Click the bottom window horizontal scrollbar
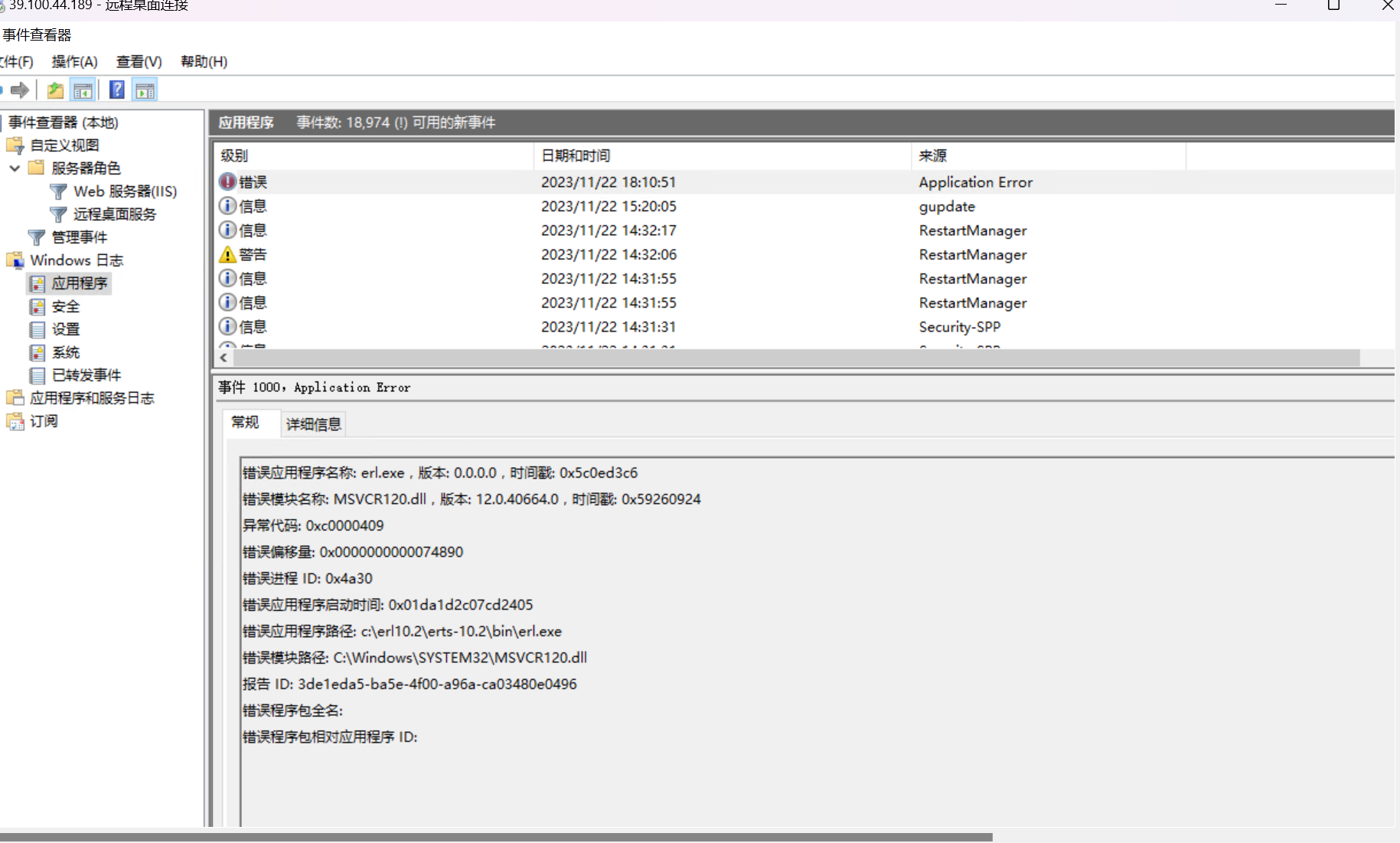 pyautogui.click(x=496, y=837)
